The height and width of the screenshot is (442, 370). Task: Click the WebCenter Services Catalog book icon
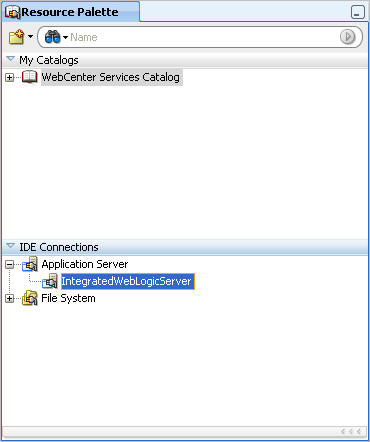tap(30, 77)
